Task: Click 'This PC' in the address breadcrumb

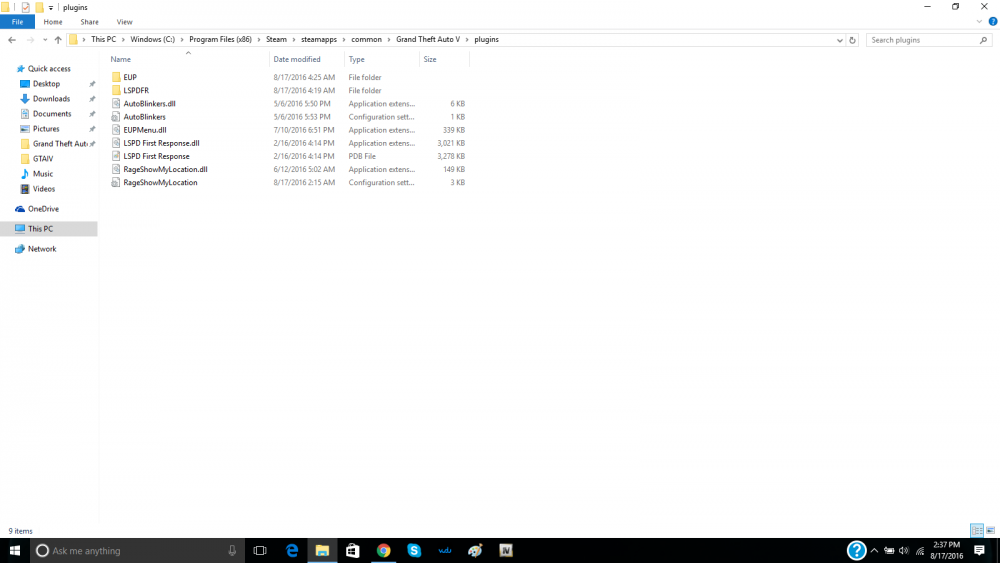Action: [103, 40]
